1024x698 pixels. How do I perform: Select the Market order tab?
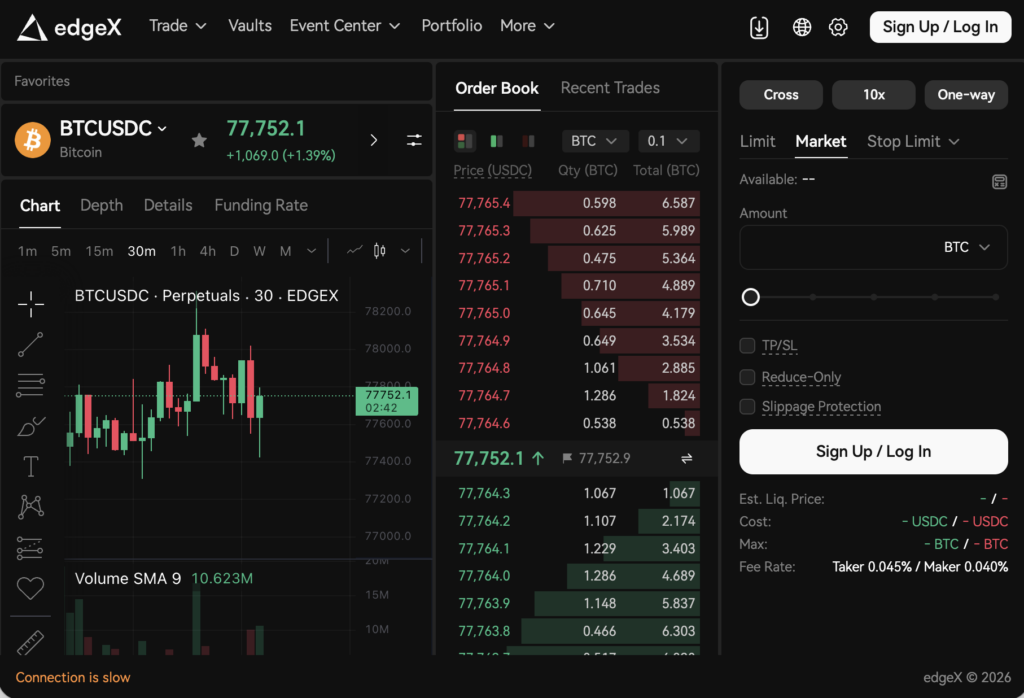click(821, 142)
